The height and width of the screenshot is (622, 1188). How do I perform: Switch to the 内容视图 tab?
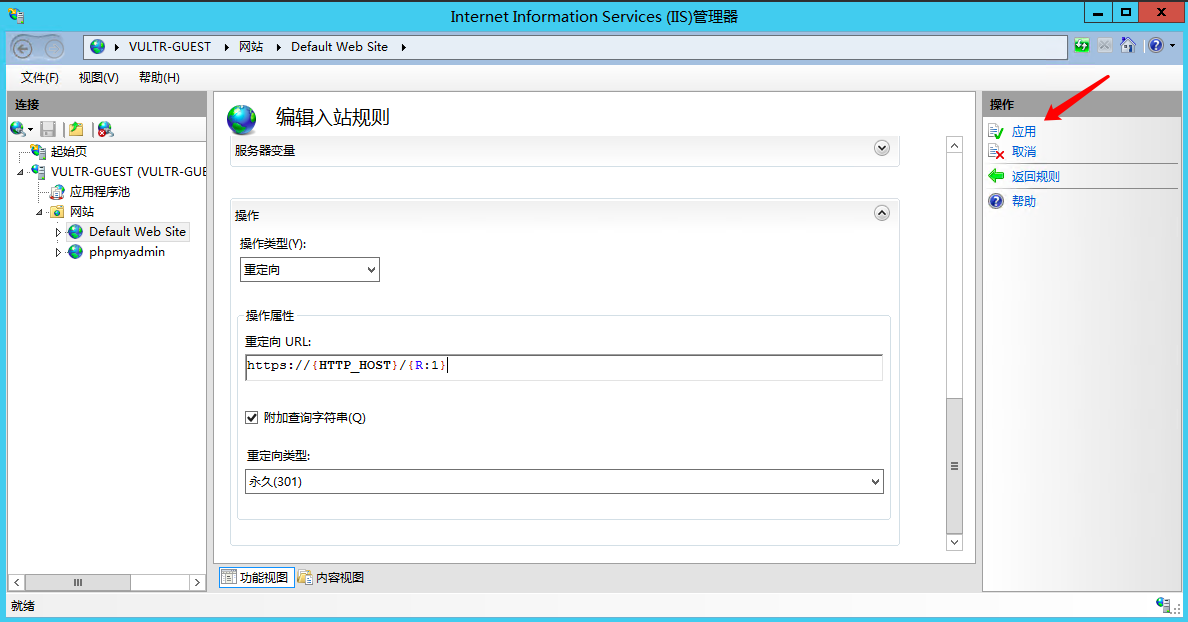pos(331,577)
